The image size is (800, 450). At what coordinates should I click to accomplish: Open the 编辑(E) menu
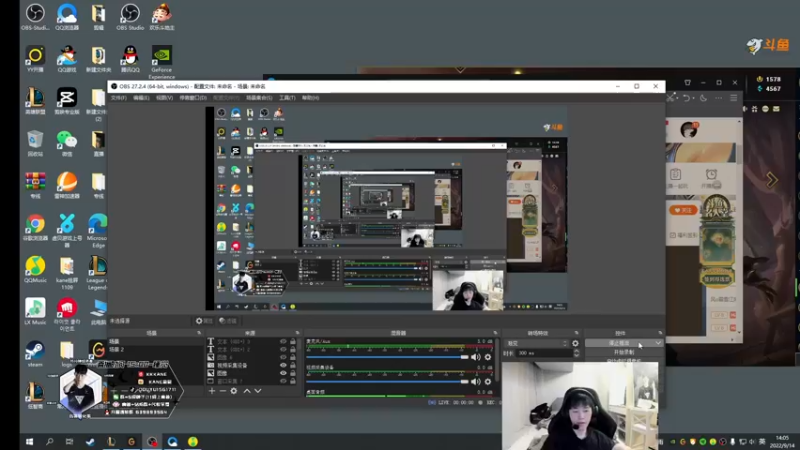point(141,98)
